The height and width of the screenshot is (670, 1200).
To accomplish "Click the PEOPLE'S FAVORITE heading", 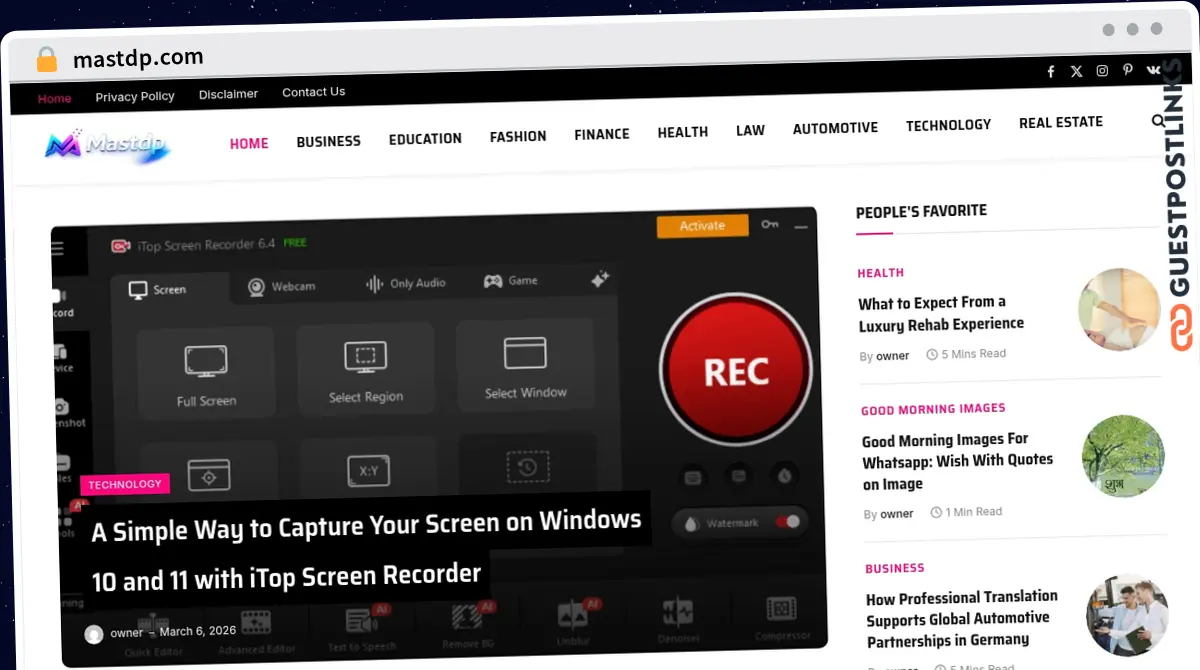I will click(921, 211).
